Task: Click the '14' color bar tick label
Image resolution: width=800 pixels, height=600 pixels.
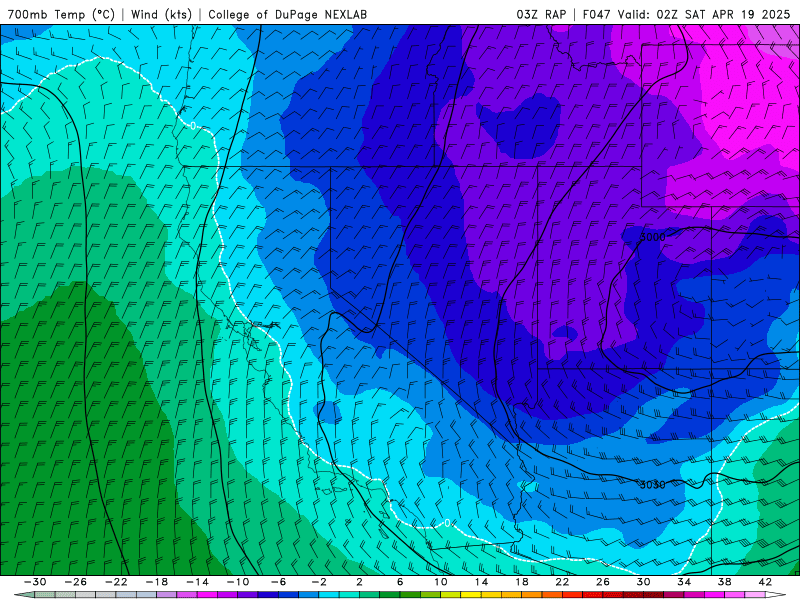Action: click(x=481, y=582)
